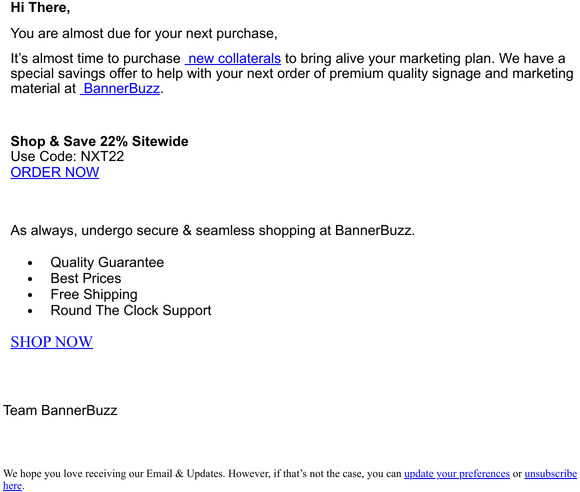Screen dimensions: 580x492
Task: Select the 'Shop & Save 22% Sitewide' heading
Action: 100,141
